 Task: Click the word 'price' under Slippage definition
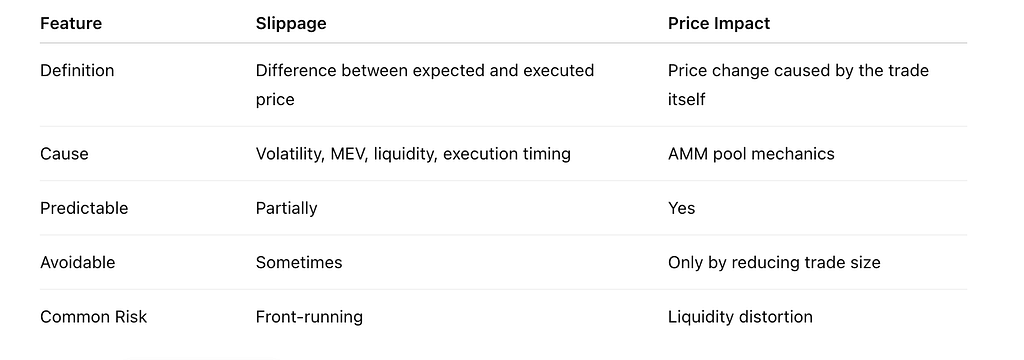click(275, 100)
